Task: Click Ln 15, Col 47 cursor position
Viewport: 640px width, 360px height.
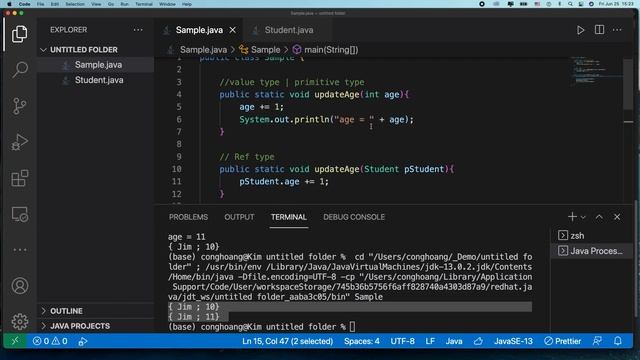Action: [x=287, y=341]
